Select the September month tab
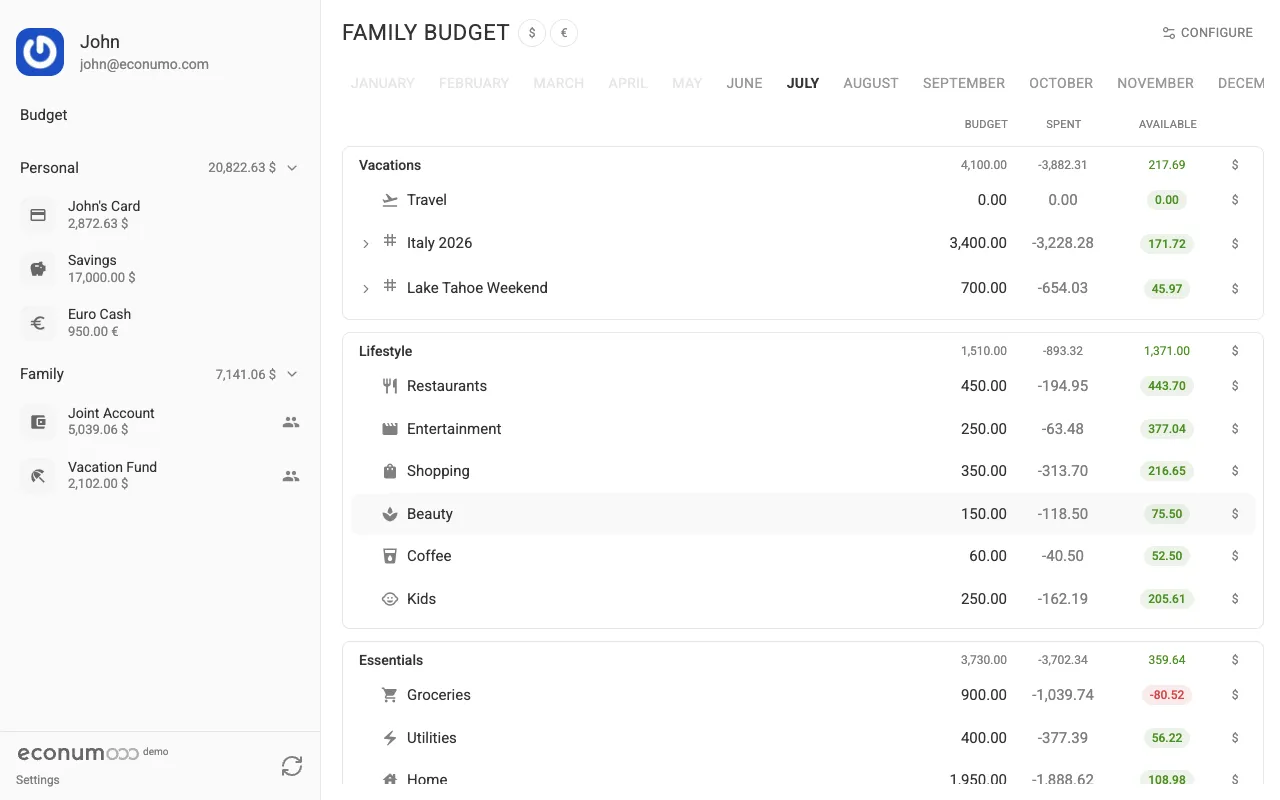Image resolution: width=1280 pixels, height=800 pixels. (x=964, y=83)
